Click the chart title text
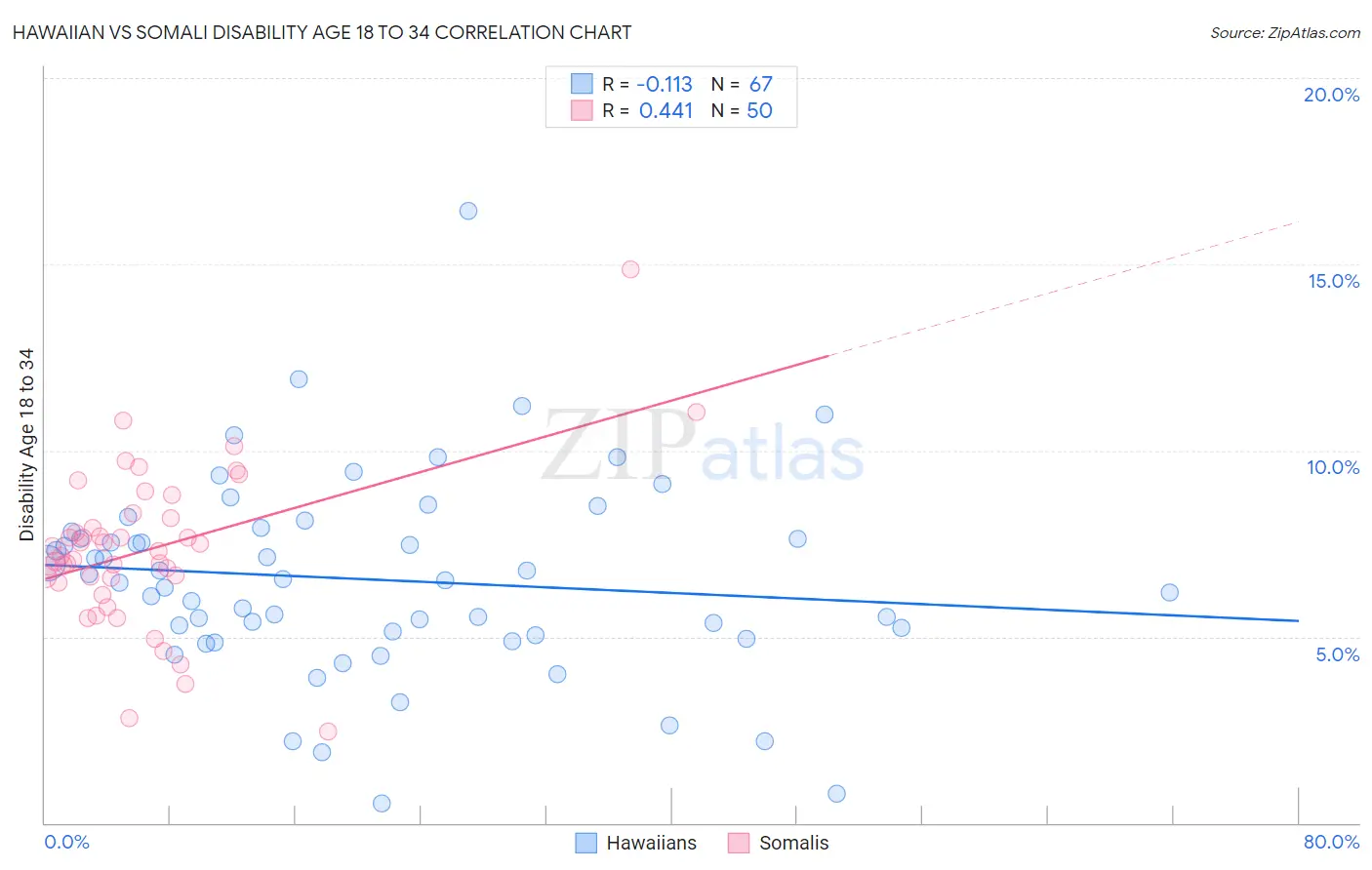Viewport: 1372px width, 870px height. [x=322, y=32]
